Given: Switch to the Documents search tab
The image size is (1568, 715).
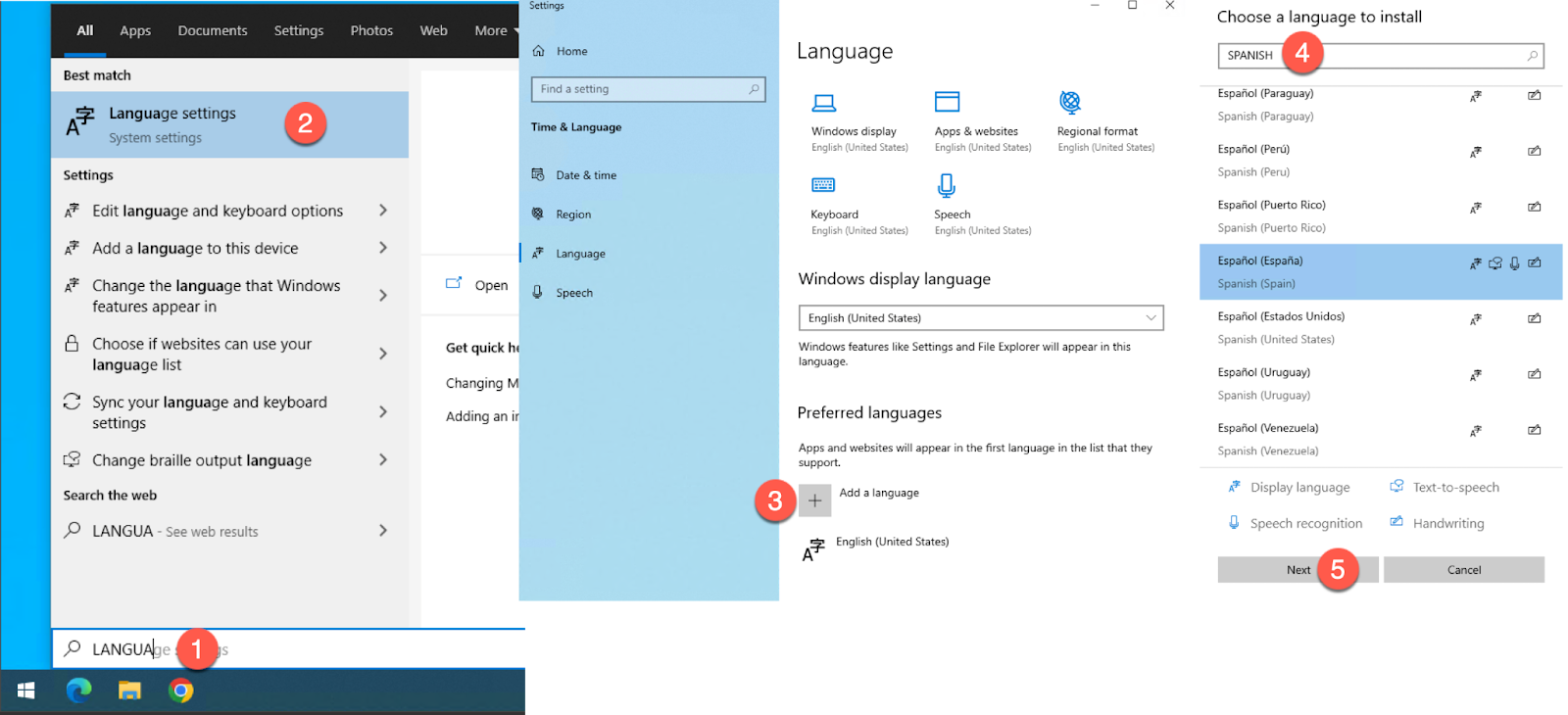Looking at the screenshot, I should (213, 30).
